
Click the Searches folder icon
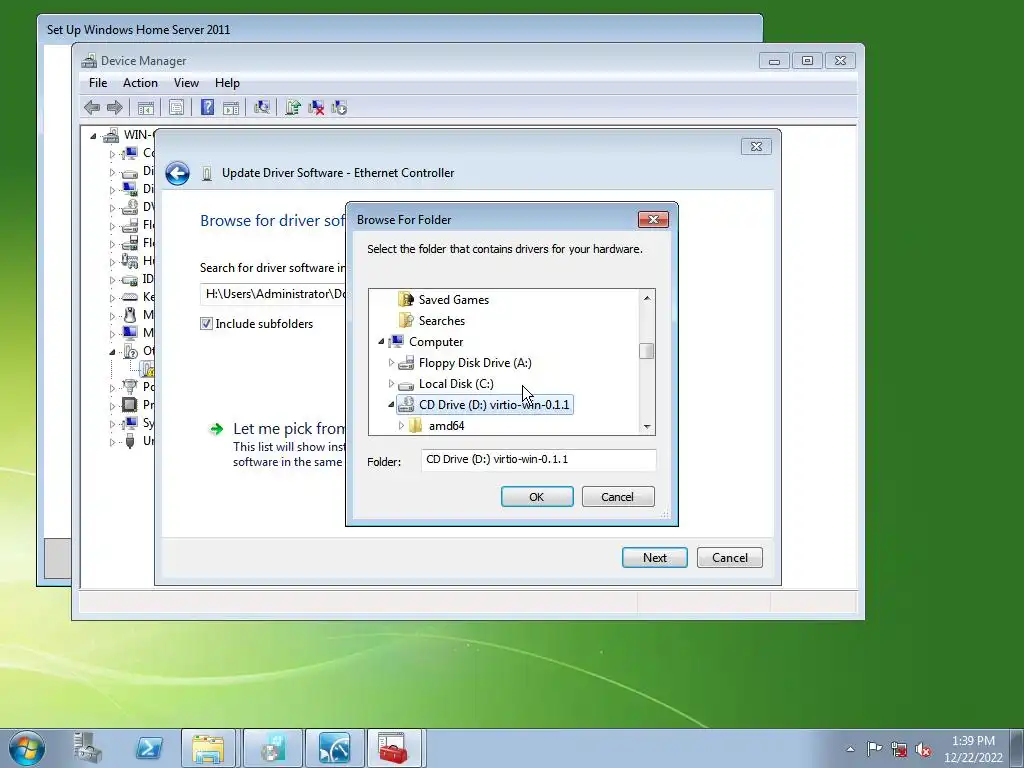406,320
